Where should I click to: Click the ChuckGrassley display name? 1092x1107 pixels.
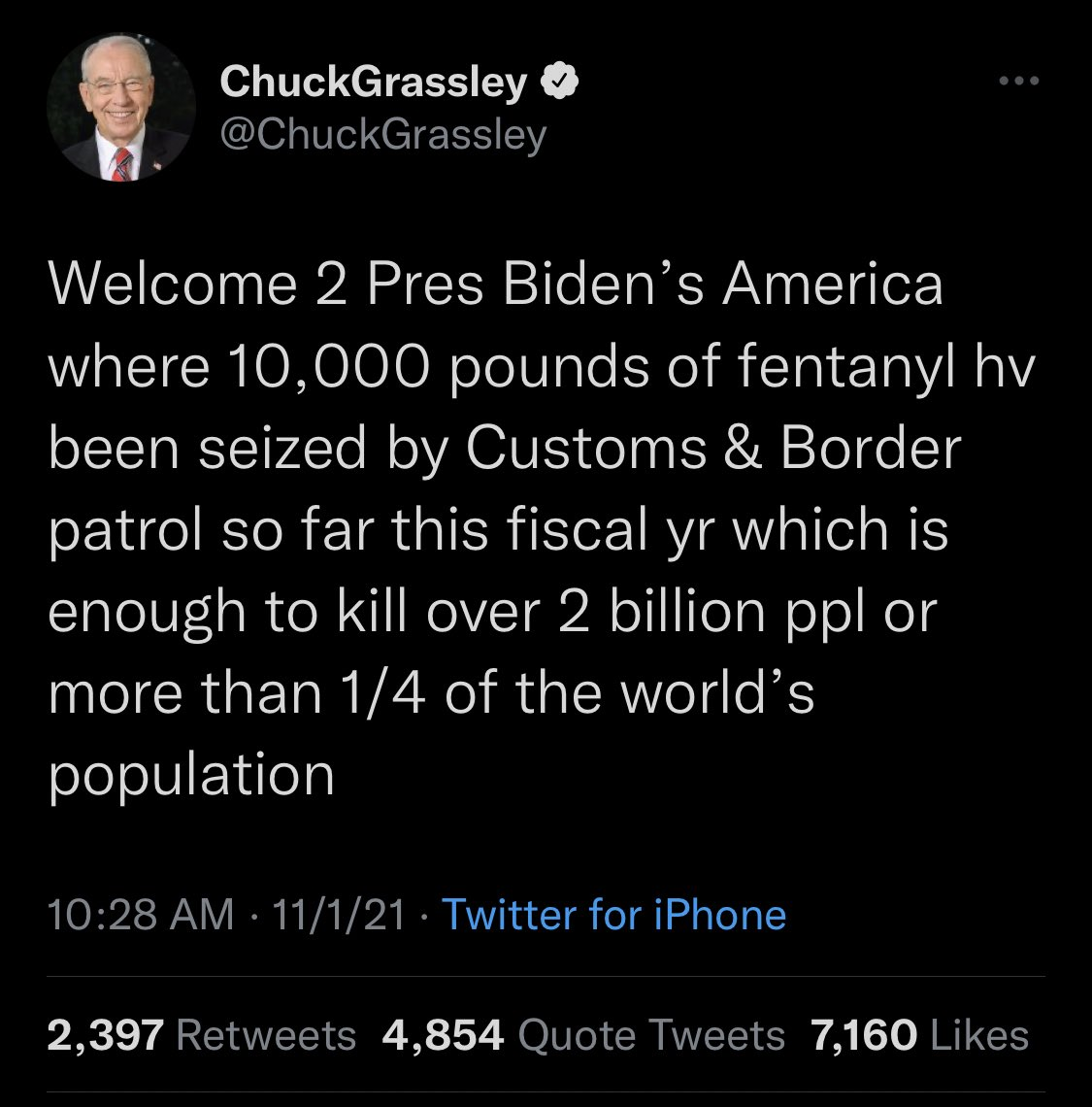(374, 84)
